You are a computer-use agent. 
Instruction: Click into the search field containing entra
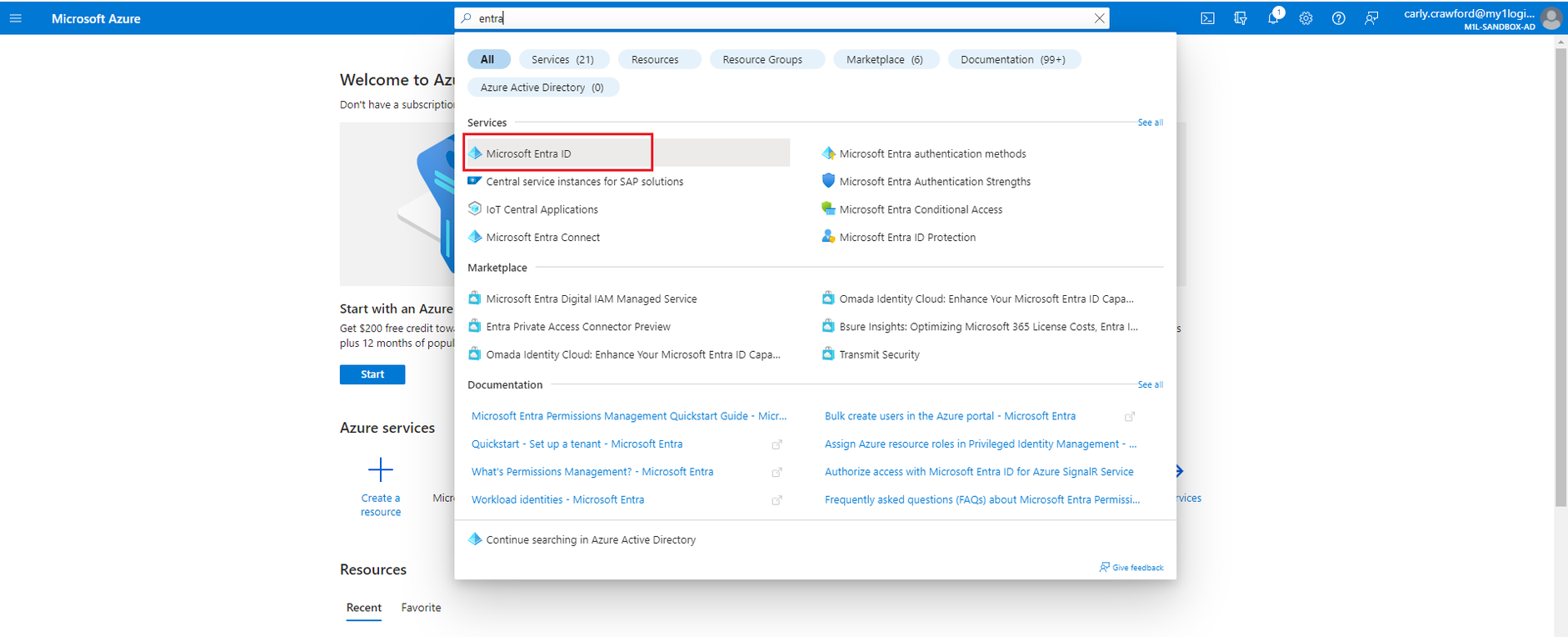(782, 18)
